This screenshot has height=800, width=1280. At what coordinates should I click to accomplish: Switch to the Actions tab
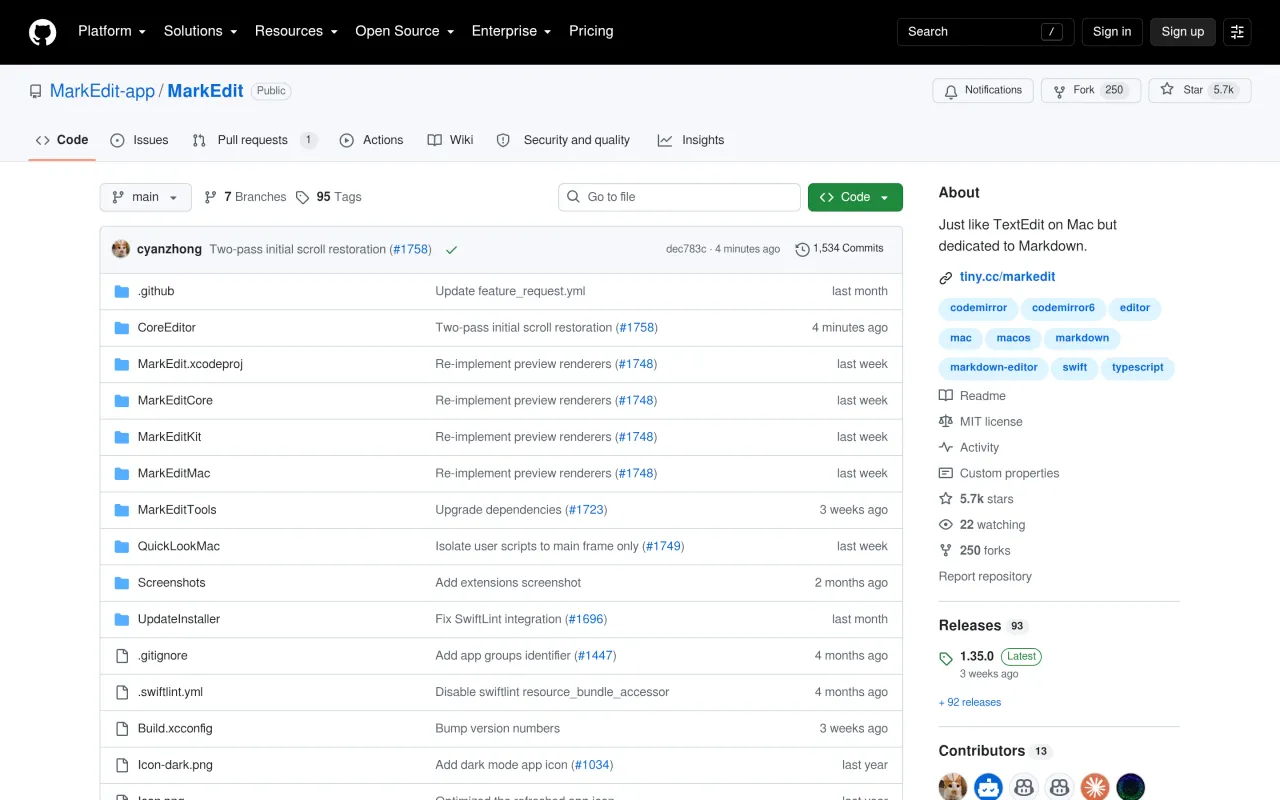372,140
